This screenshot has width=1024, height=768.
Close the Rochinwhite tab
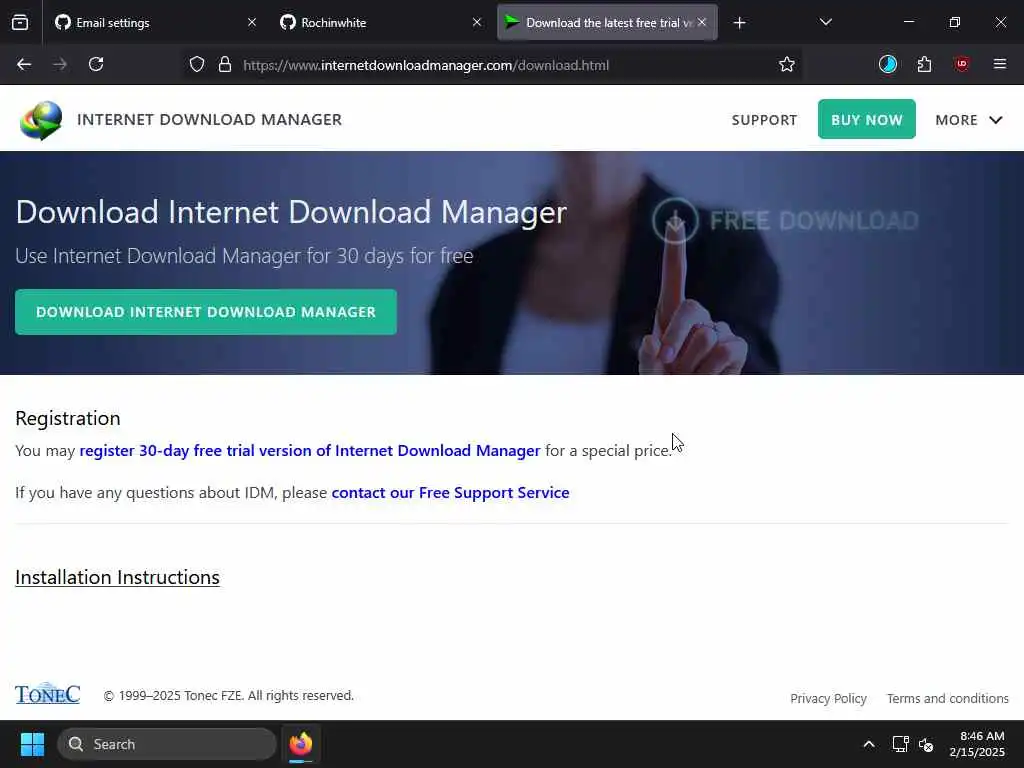coord(477,23)
